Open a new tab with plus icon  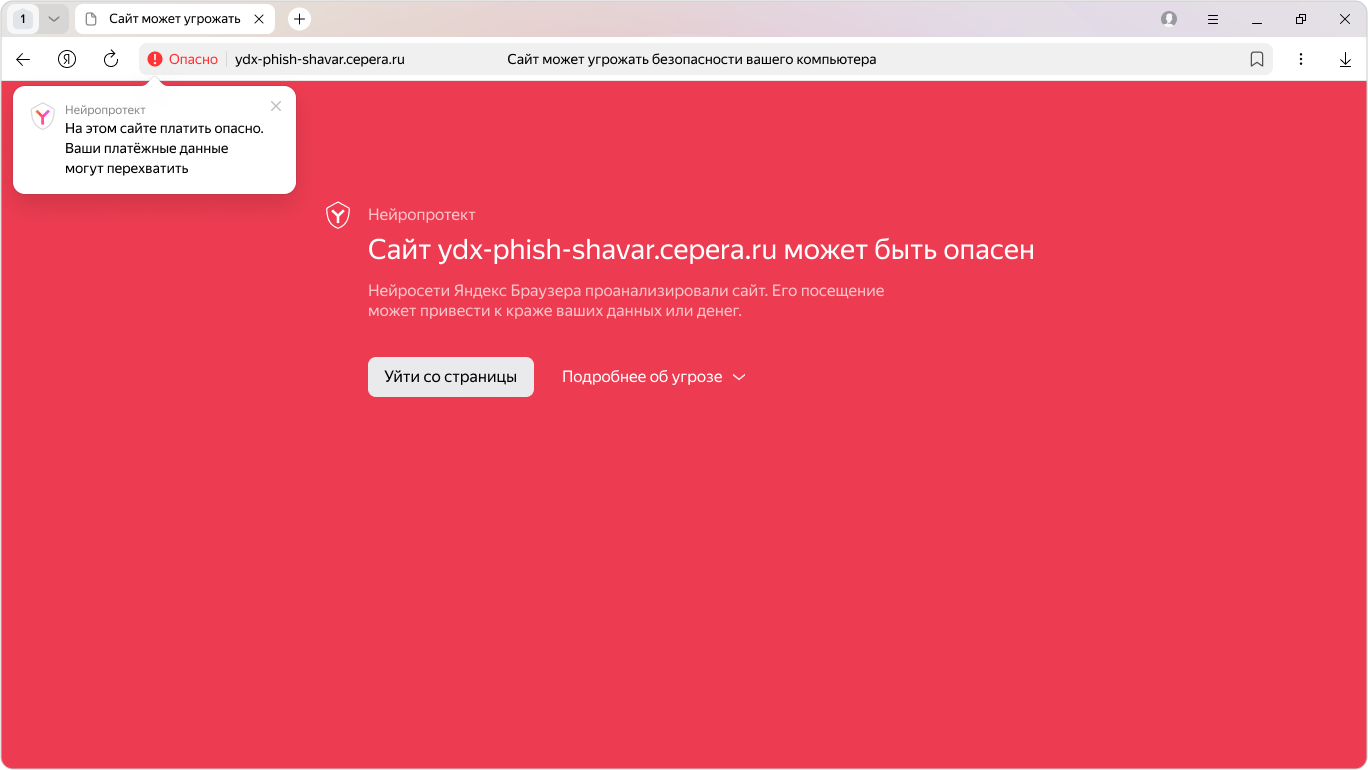coord(299,19)
